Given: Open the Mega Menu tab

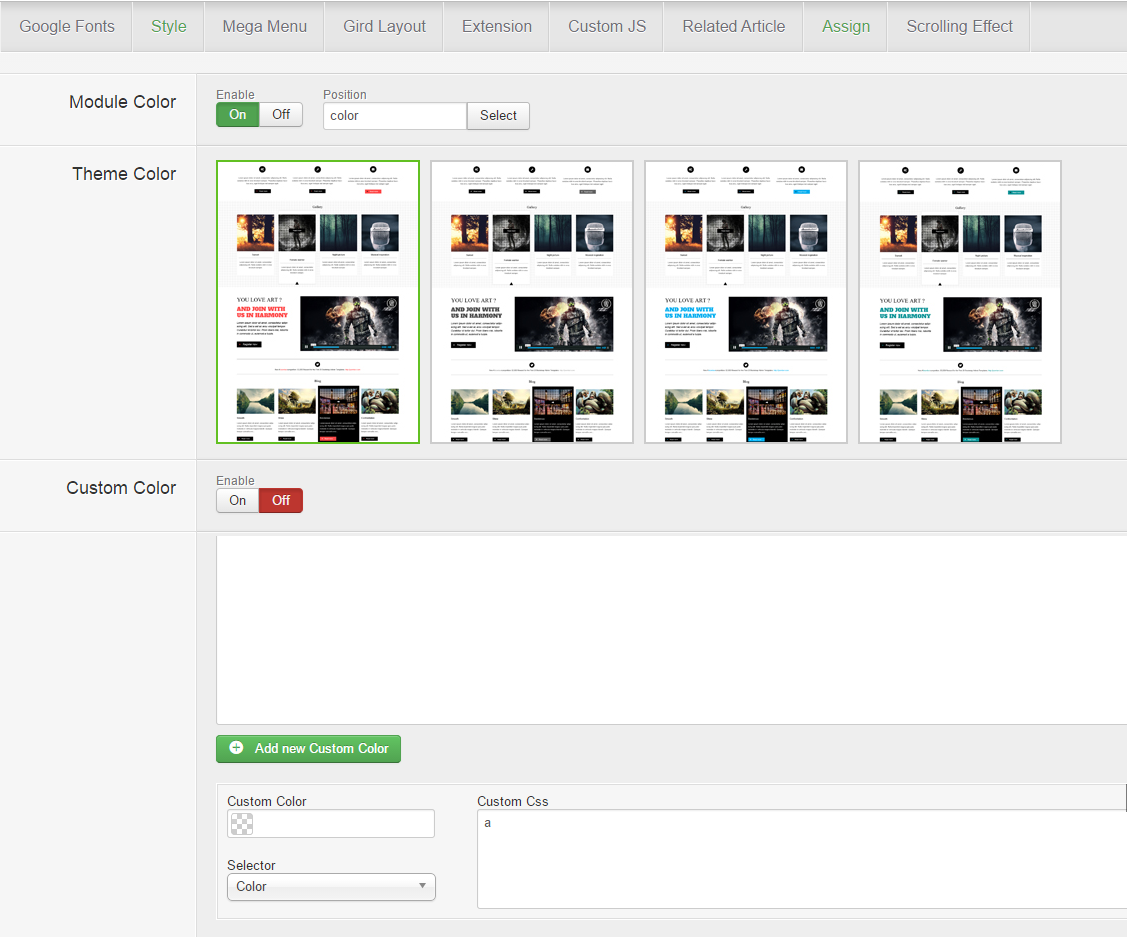Looking at the screenshot, I should (x=264, y=27).
